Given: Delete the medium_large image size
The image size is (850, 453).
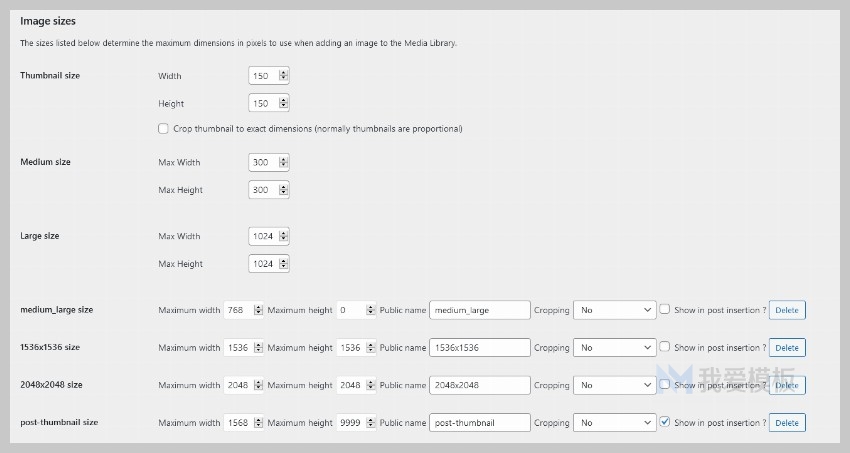Looking at the screenshot, I should [x=787, y=310].
